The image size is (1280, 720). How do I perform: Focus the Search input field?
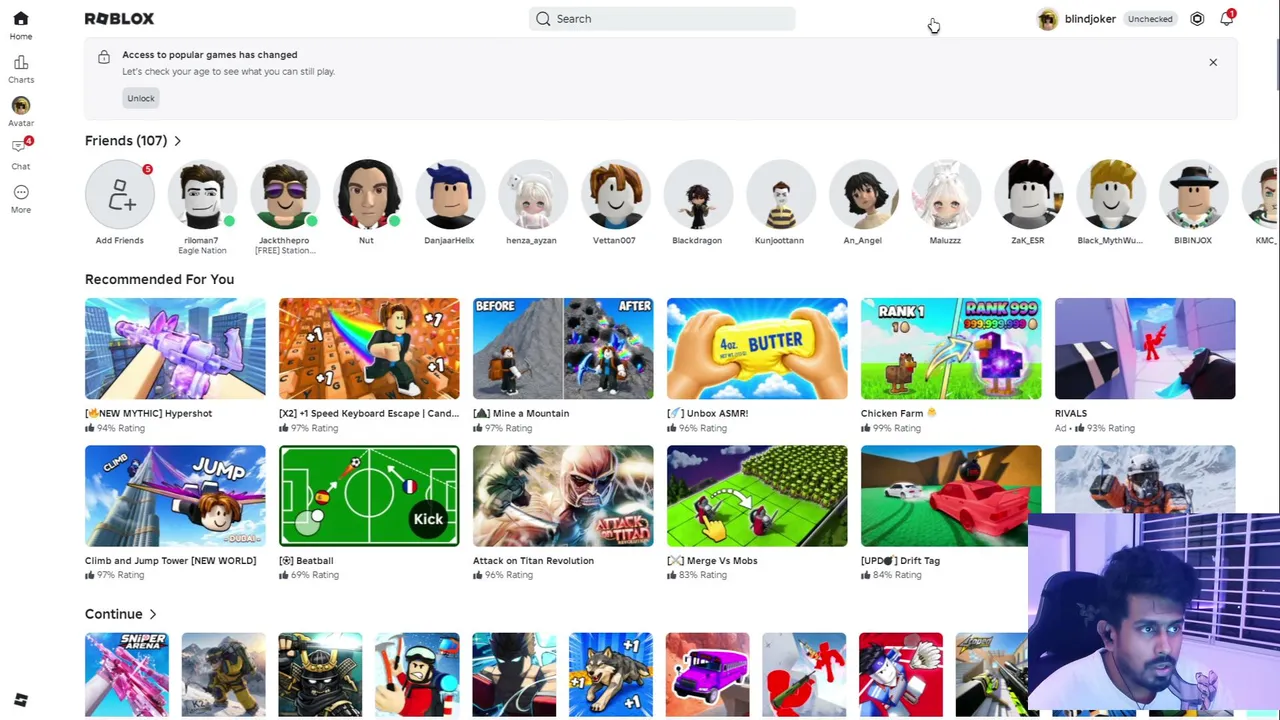point(662,18)
